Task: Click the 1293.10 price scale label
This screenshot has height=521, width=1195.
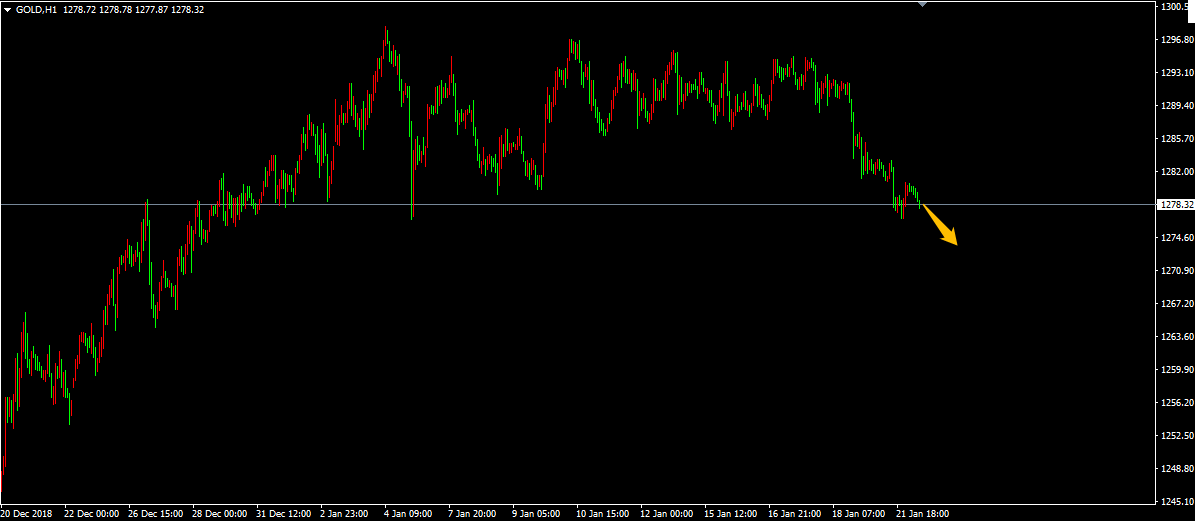Action: click(x=1176, y=73)
